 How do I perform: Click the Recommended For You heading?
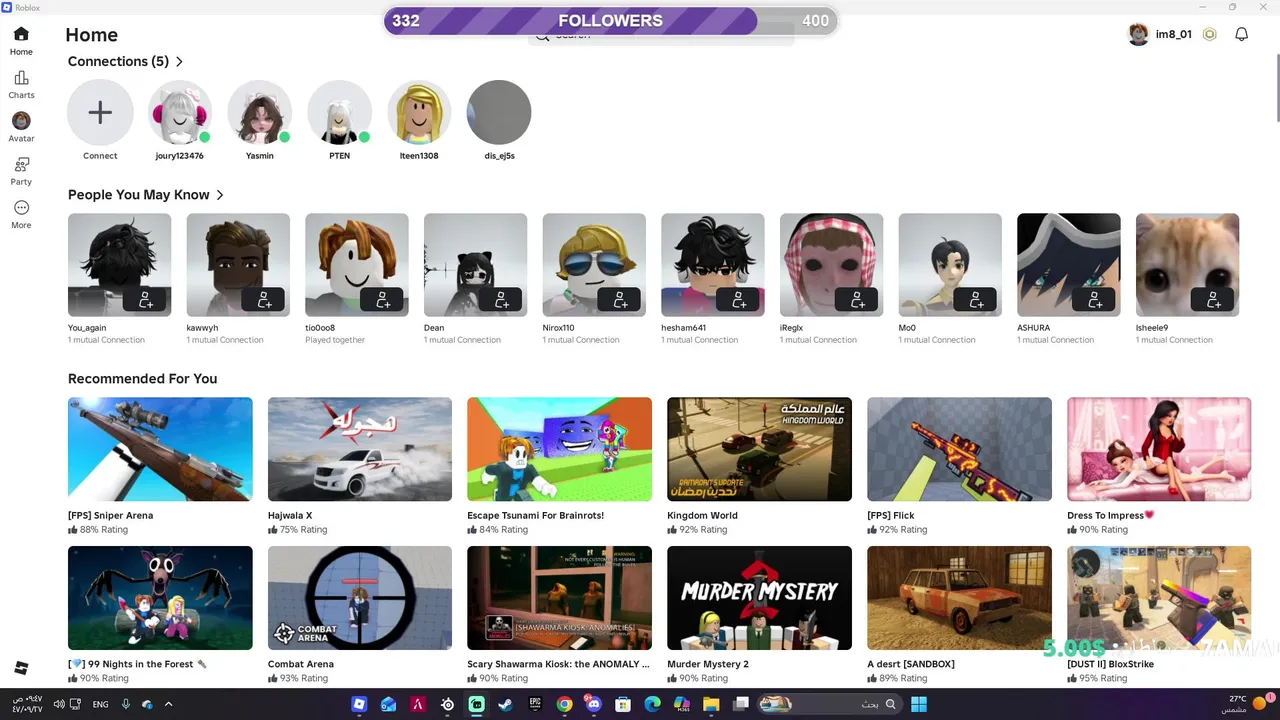[x=142, y=379]
